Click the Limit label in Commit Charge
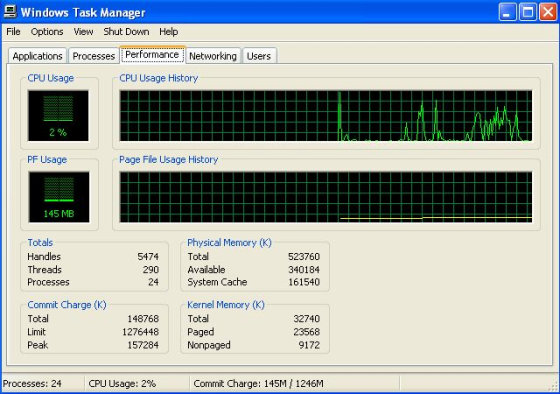The height and width of the screenshot is (394, 560). coord(36,332)
